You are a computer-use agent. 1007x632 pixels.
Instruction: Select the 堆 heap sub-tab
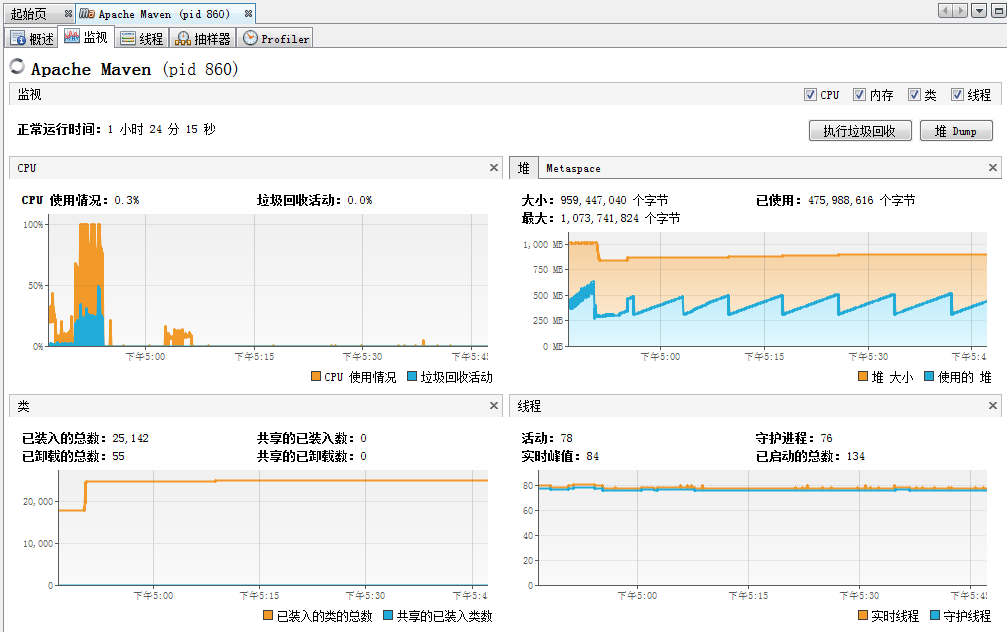pos(524,168)
